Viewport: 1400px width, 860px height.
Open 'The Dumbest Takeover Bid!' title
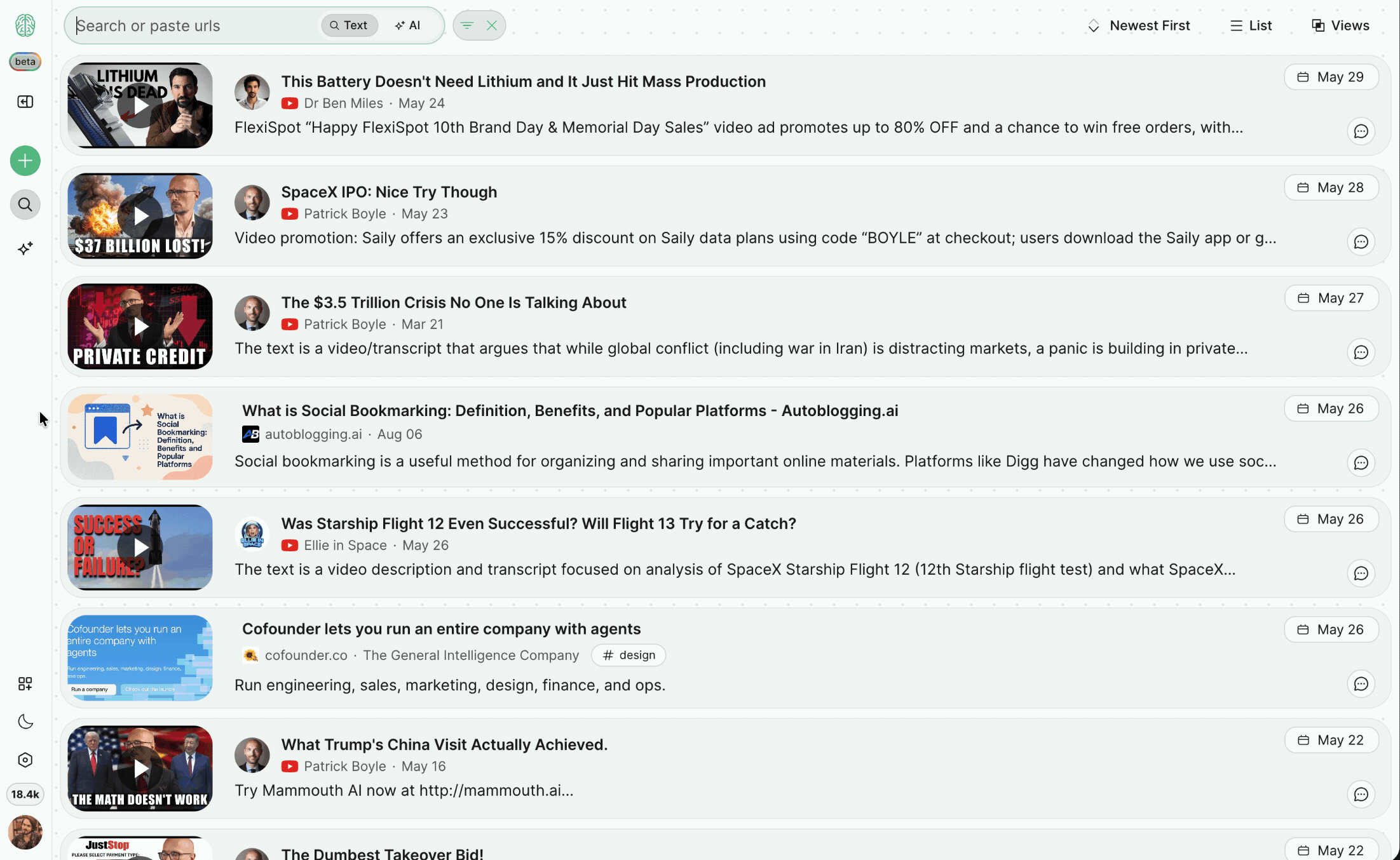tap(383, 853)
